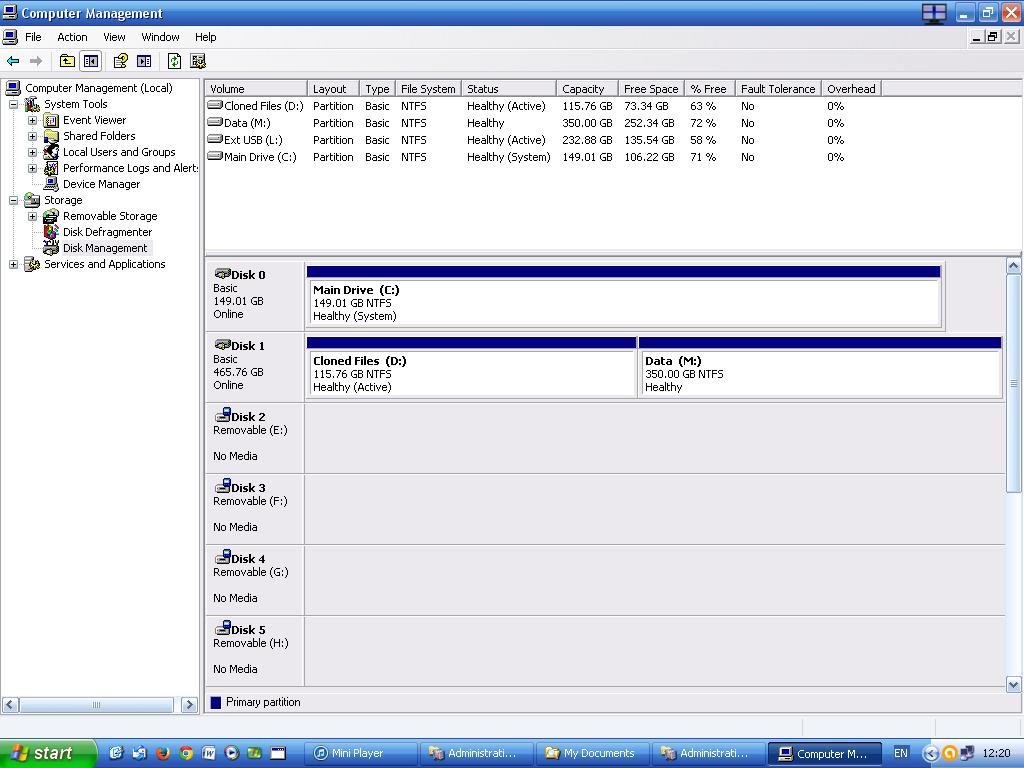Click the tree pane right scroll arrow
The height and width of the screenshot is (768, 1024).
(x=189, y=705)
